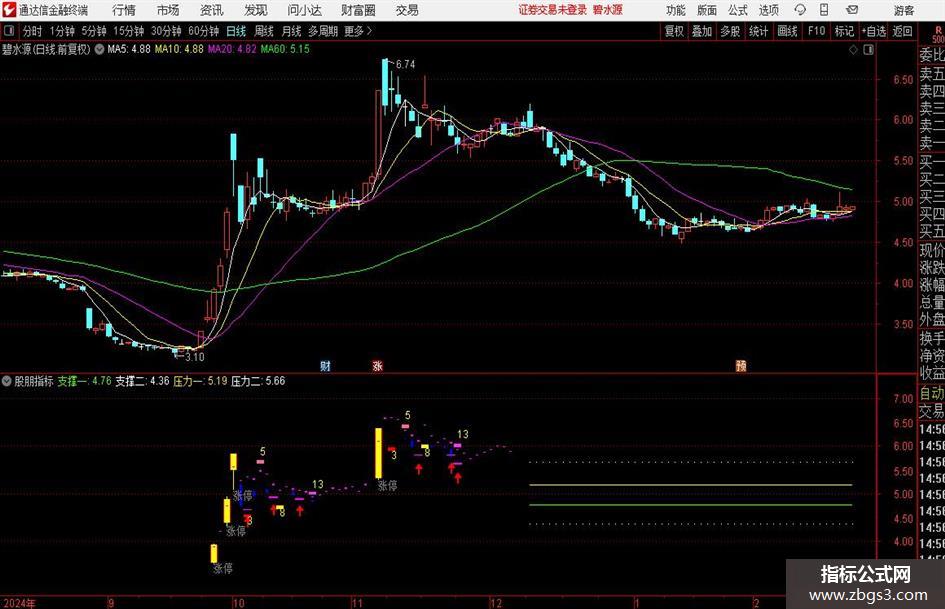
Task: Click the 压力二: 5.66 value
Action: [258, 381]
